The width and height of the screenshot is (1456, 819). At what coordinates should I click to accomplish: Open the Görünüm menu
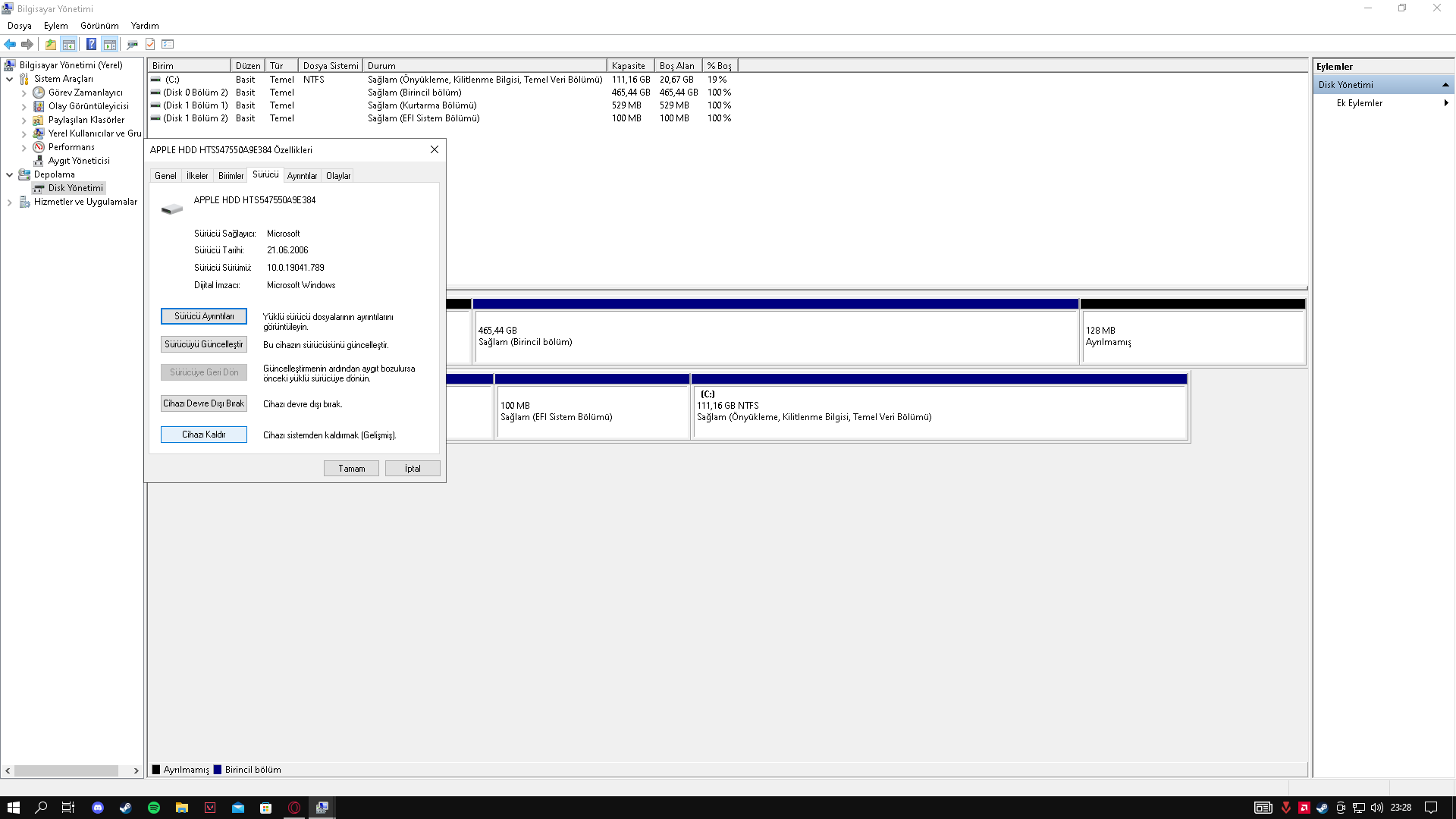coord(99,26)
